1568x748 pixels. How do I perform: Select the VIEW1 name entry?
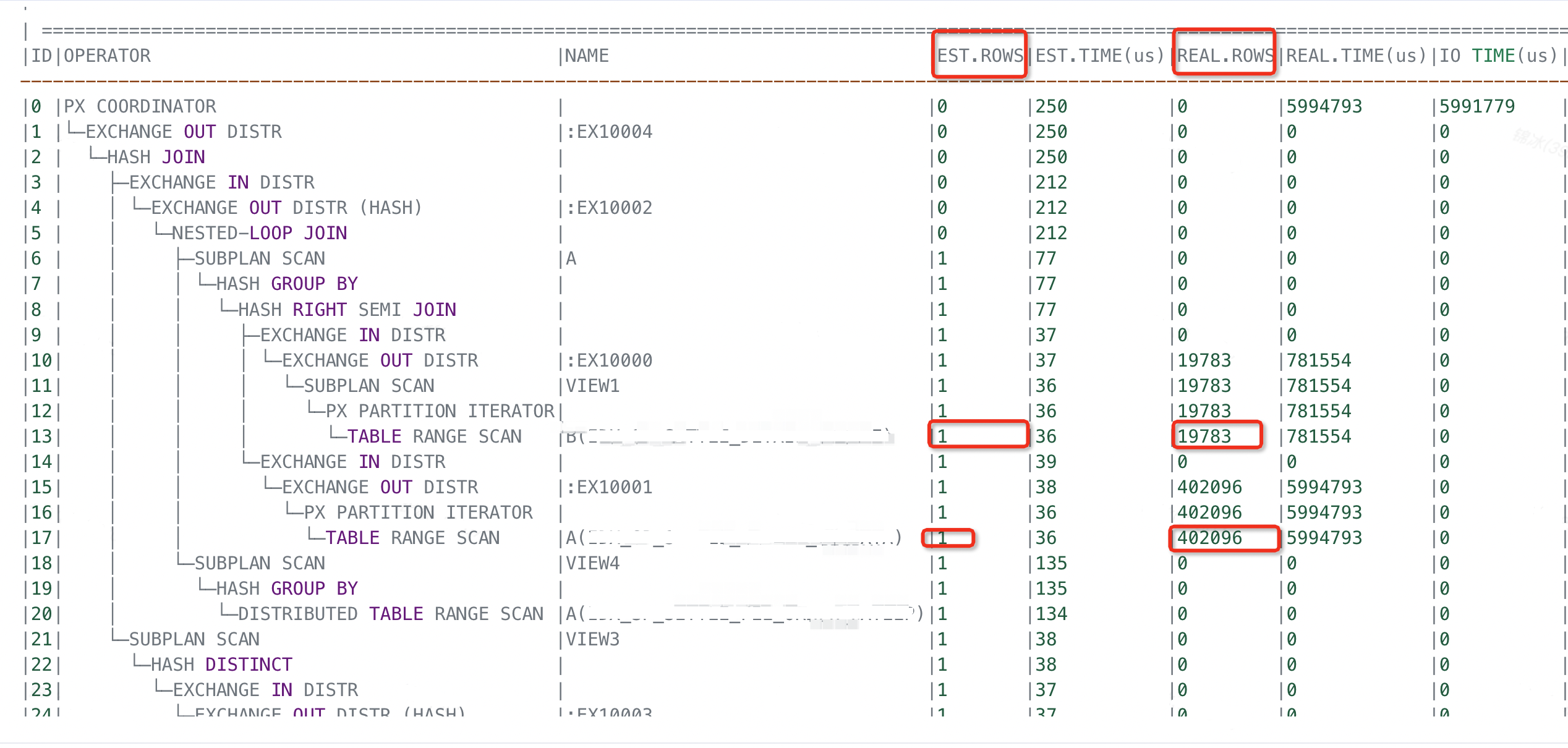(592, 385)
